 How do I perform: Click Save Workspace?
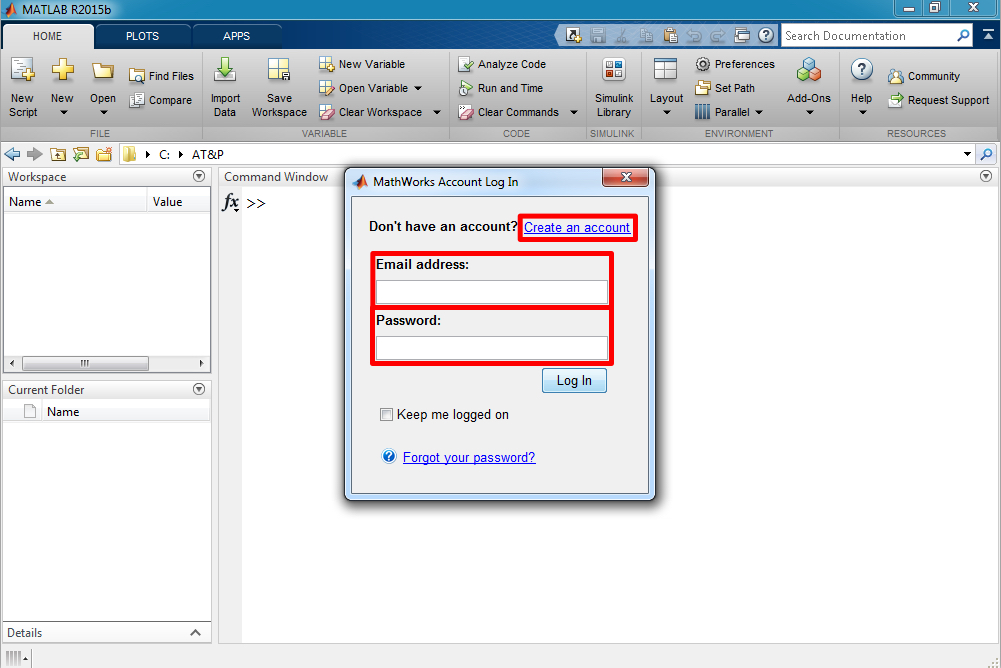point(279,88)
